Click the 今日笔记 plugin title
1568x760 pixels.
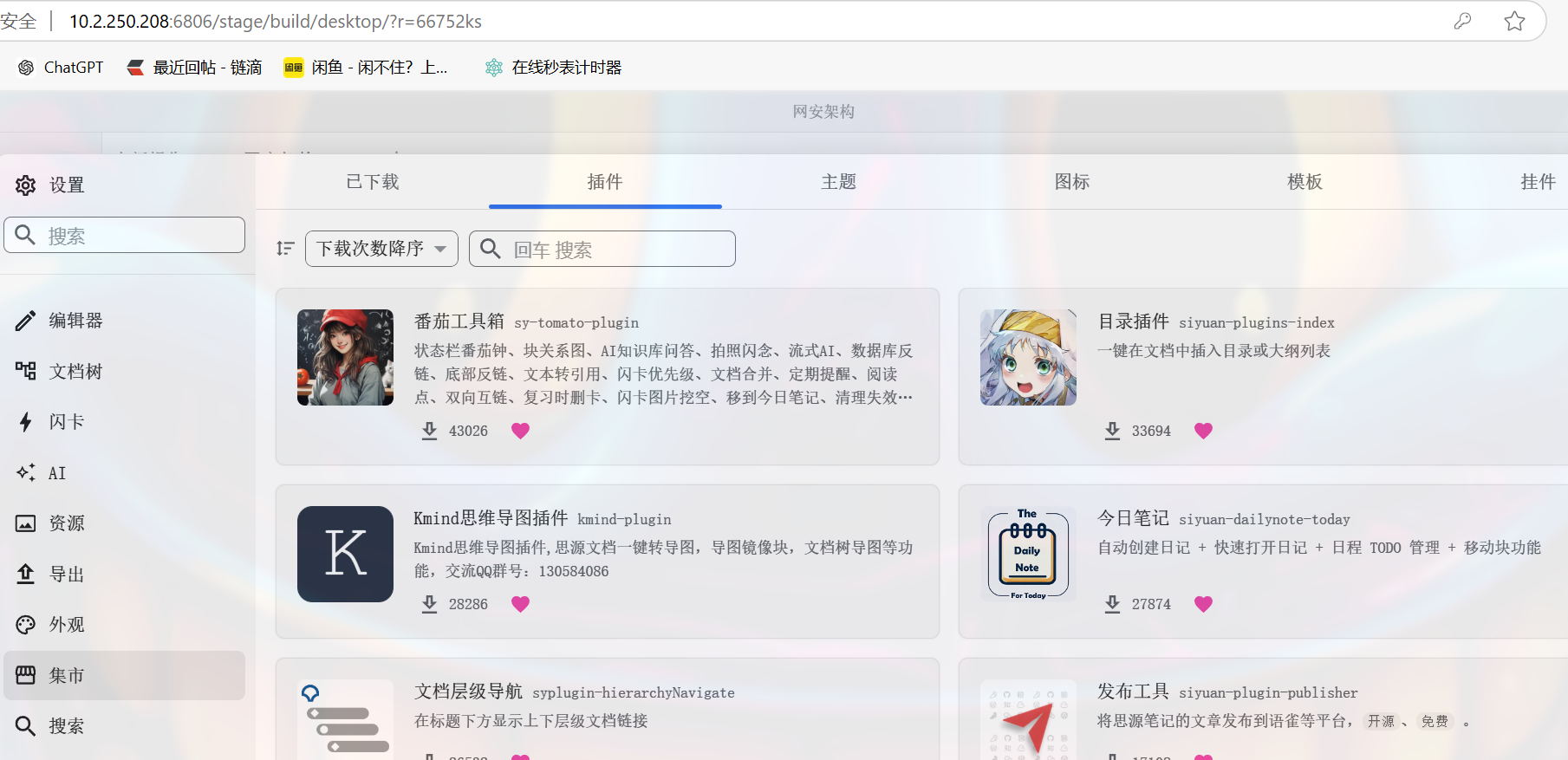(x=1133, y=518)
